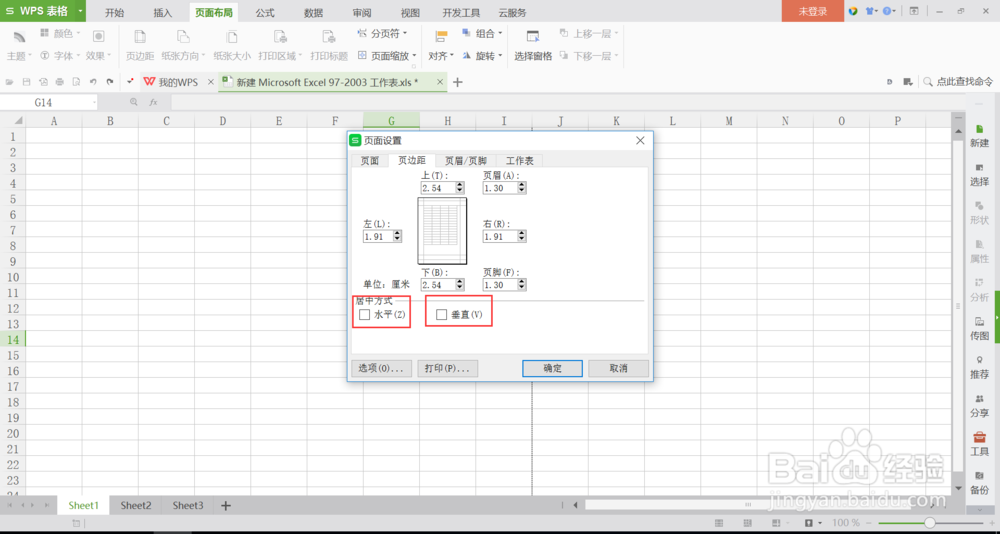Open the 纸张大小 paper size tool
The image size is (1000, 534).
pyautogui.click(x=232, y=44)
